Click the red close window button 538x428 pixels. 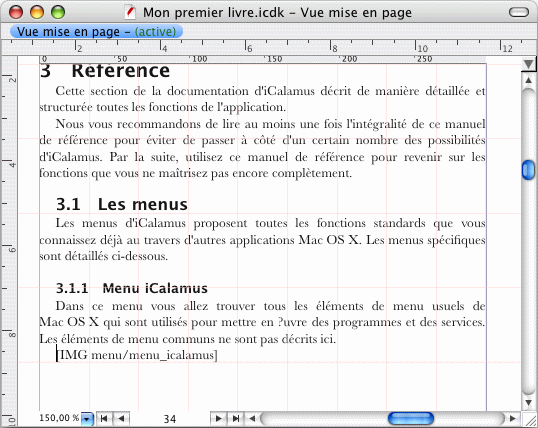tap(16, 12)
